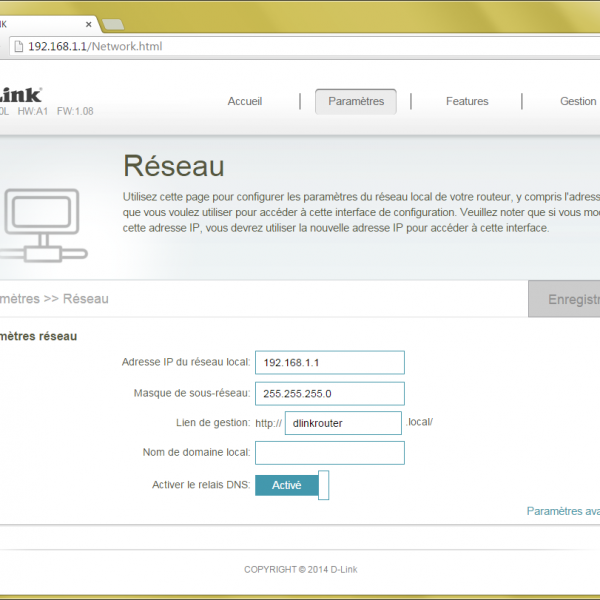Click the local domain name field
This screenshot has height=600, width=600.
click(330, 453)
